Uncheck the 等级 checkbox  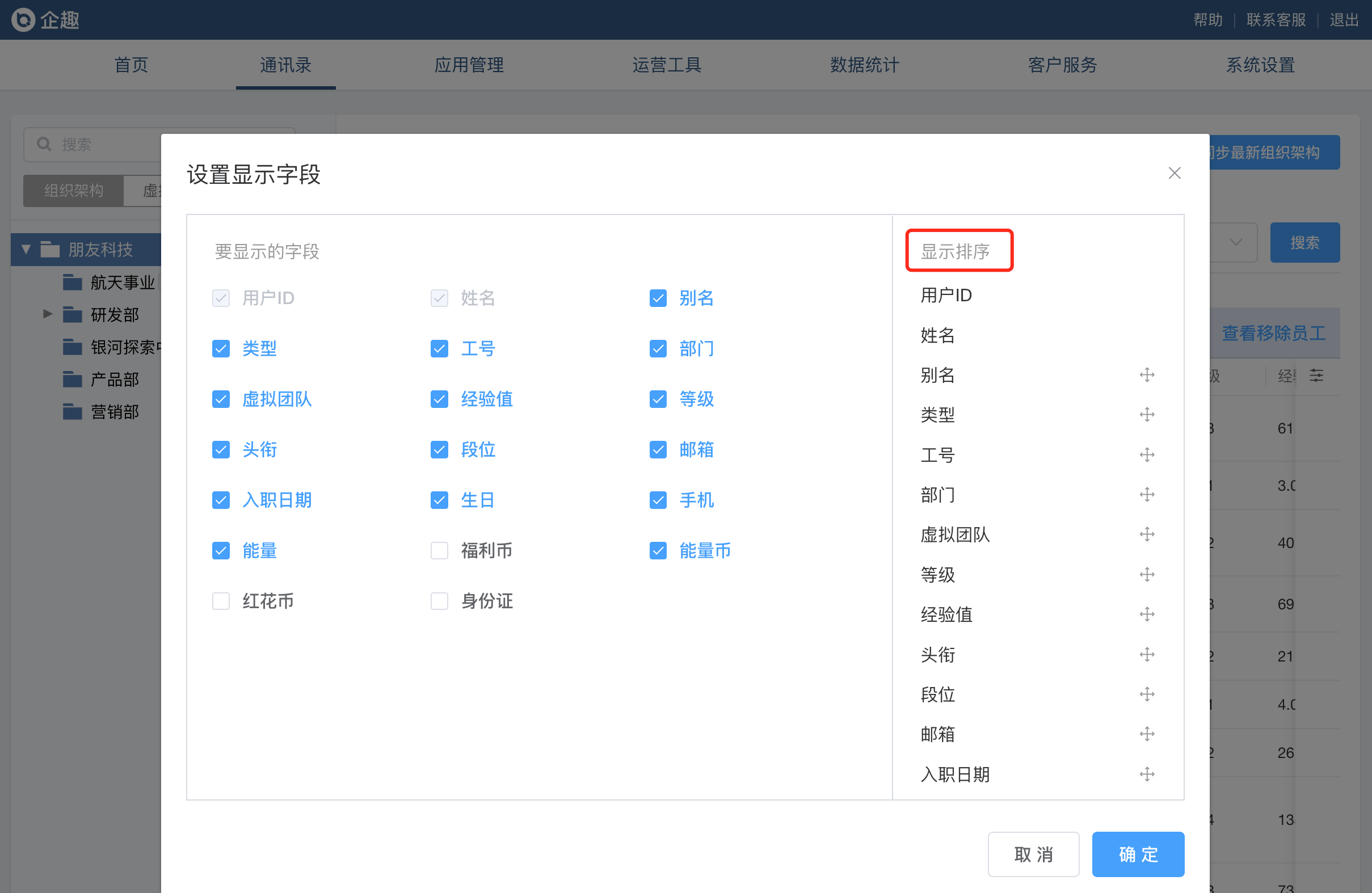[x=658, y=399]
